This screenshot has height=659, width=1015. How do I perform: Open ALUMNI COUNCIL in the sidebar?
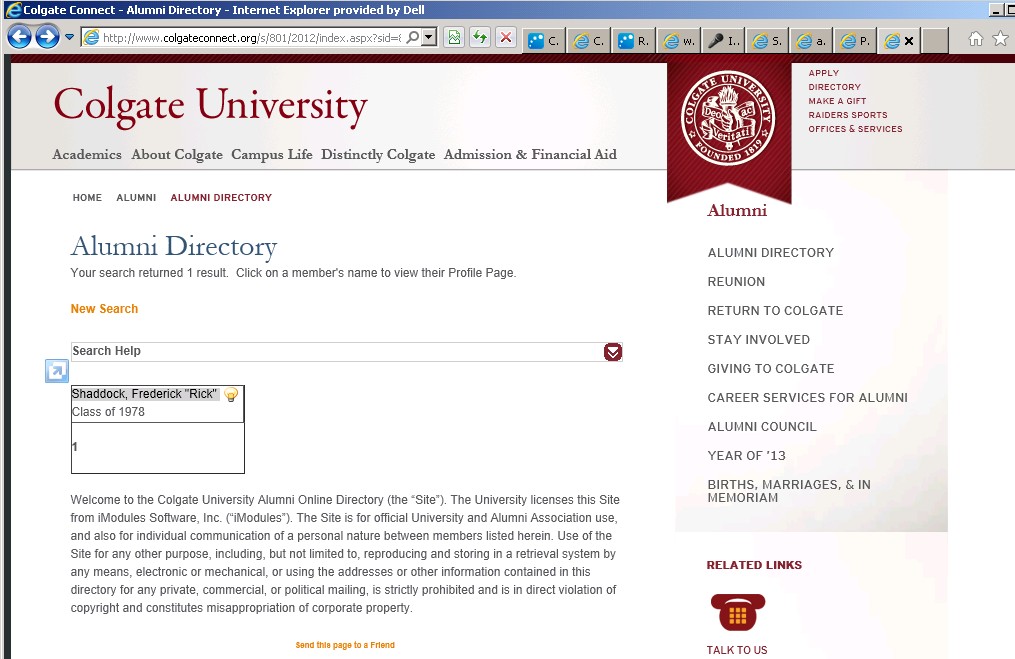(x=762, y=427)
